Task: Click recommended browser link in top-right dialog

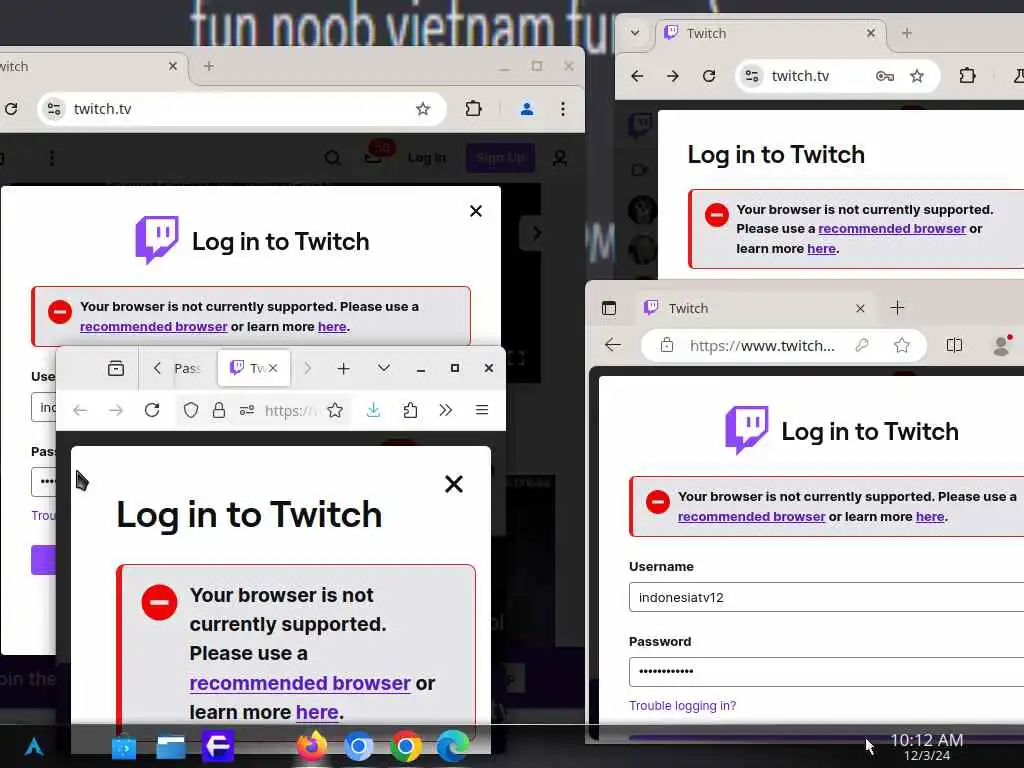Action: (892, 229)
